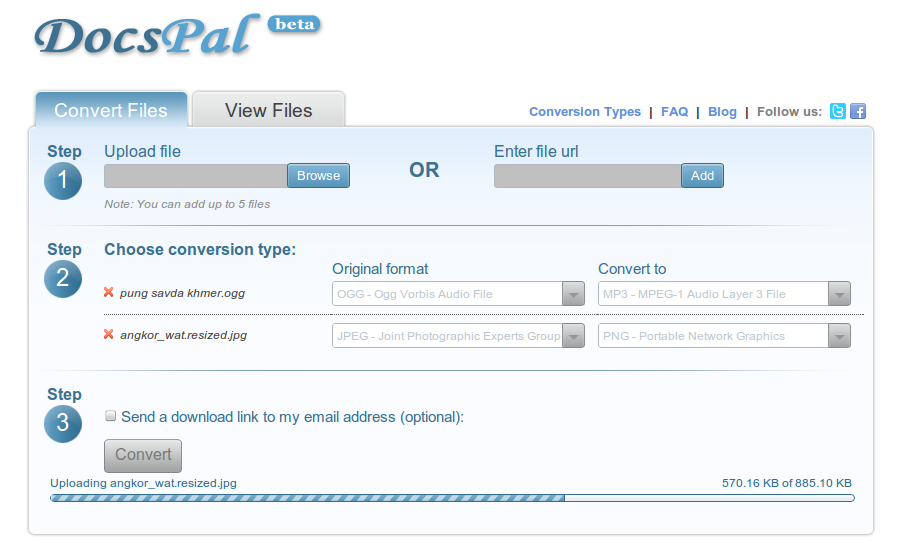
Task: Open the Conversion Types link
Action: coord(585,112)
